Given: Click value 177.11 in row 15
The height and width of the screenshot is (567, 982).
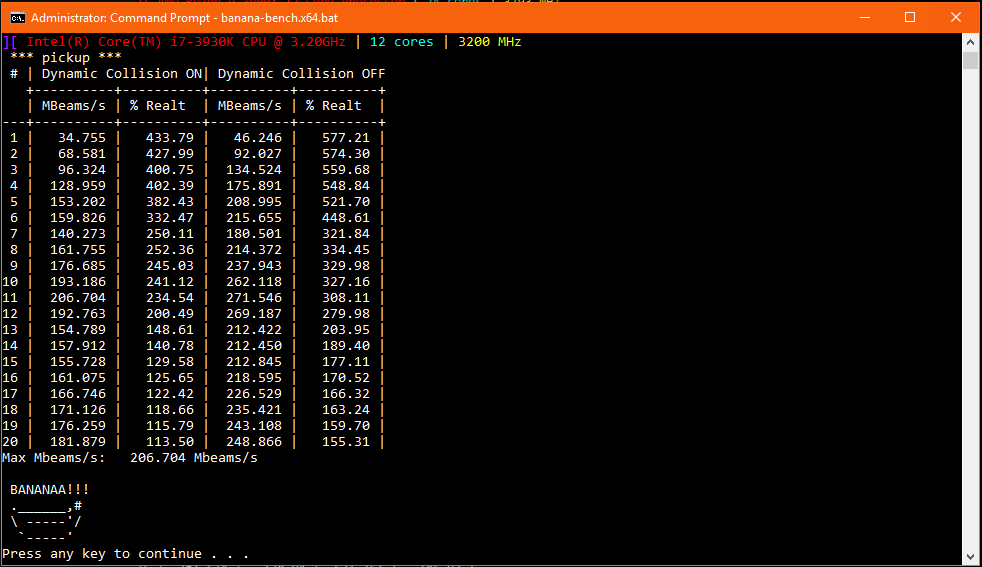Looking at the screenshot, I should coord(346,362).
